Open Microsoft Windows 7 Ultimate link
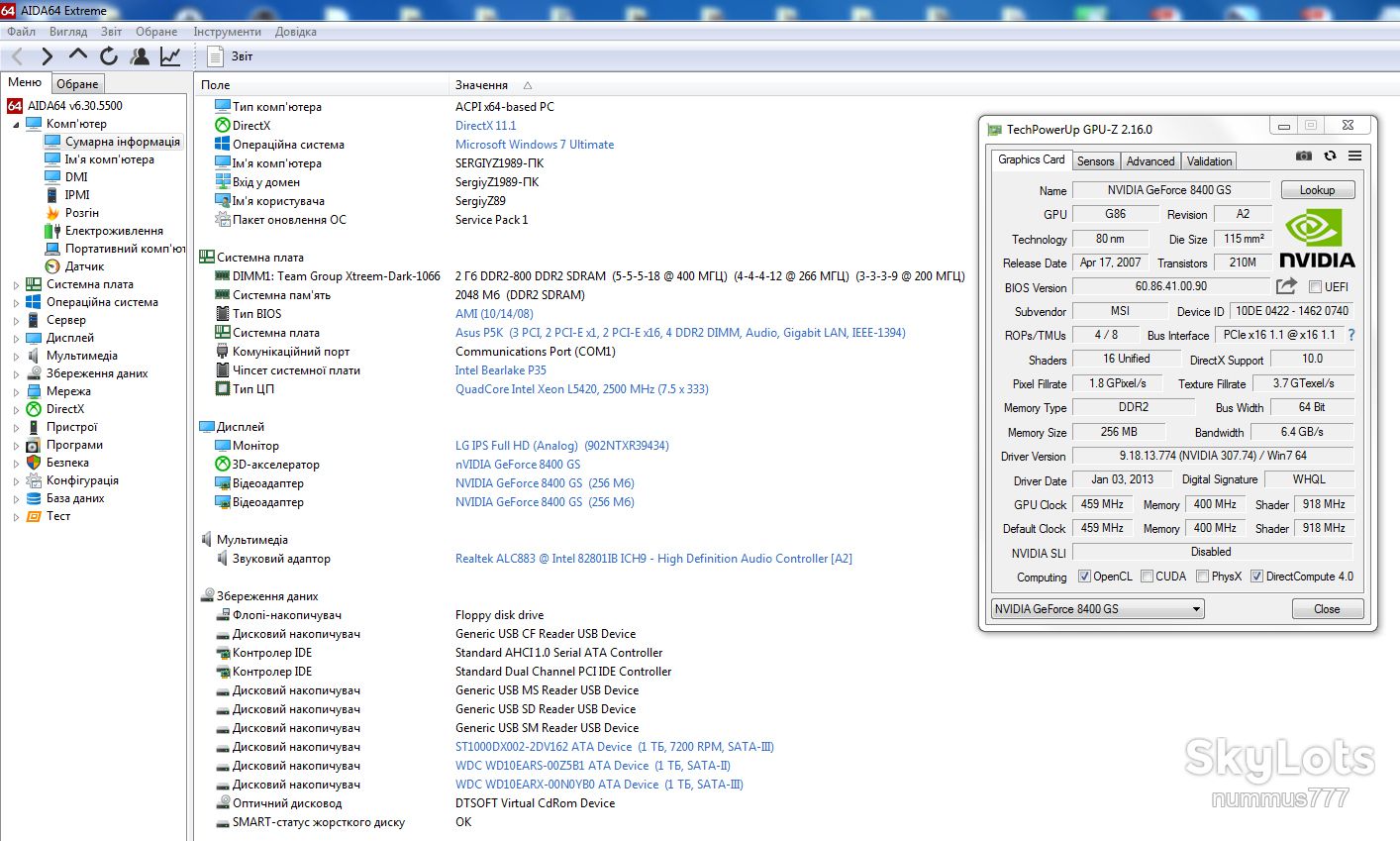 pos(535,145)
